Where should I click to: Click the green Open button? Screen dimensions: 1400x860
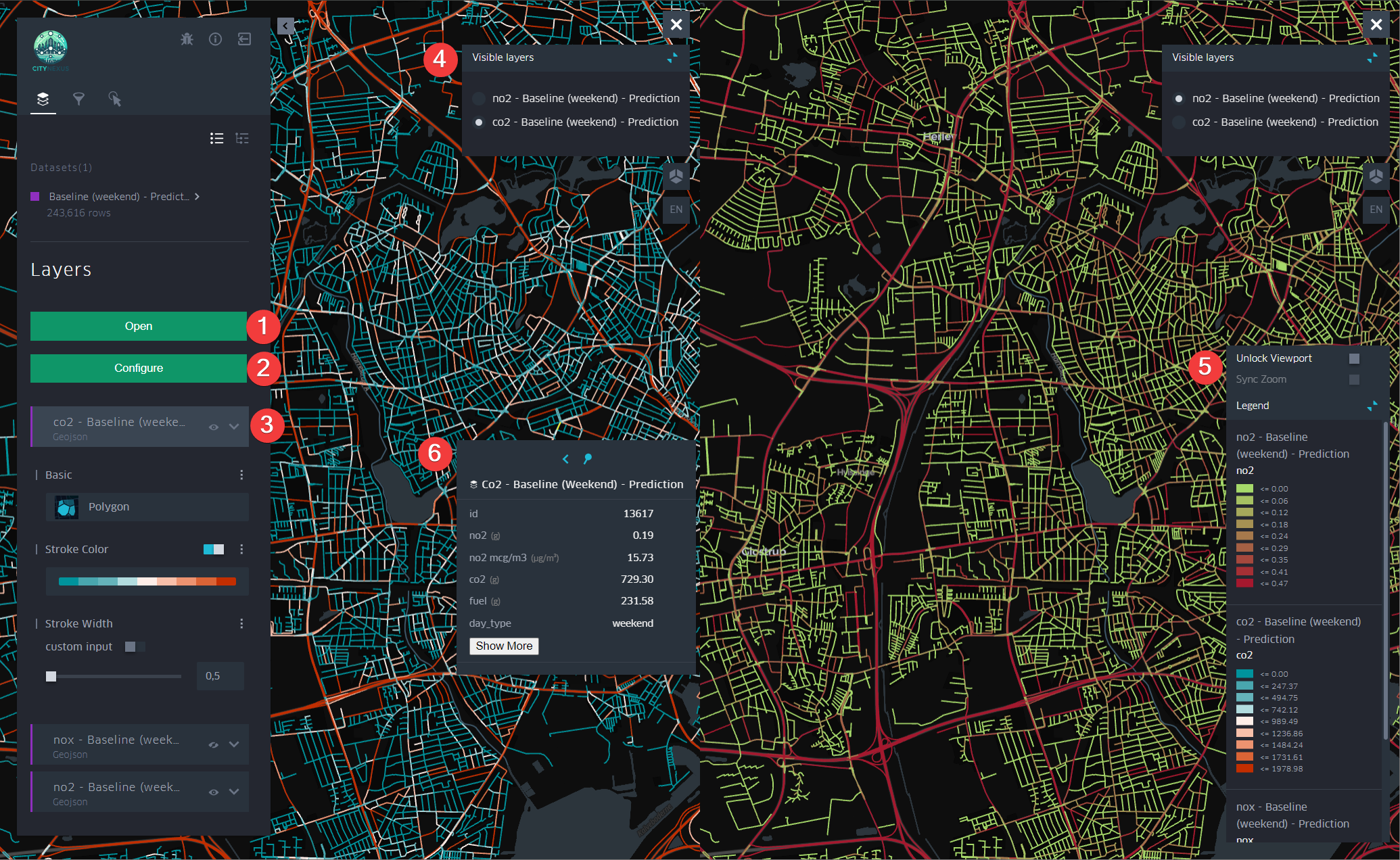pyautogui.click(x=139, y=326)
